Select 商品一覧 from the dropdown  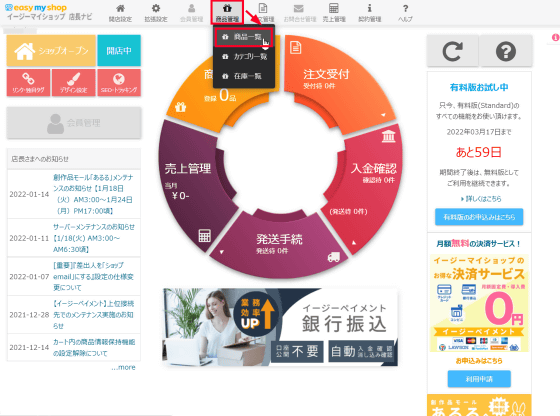[x=244, y=37]
